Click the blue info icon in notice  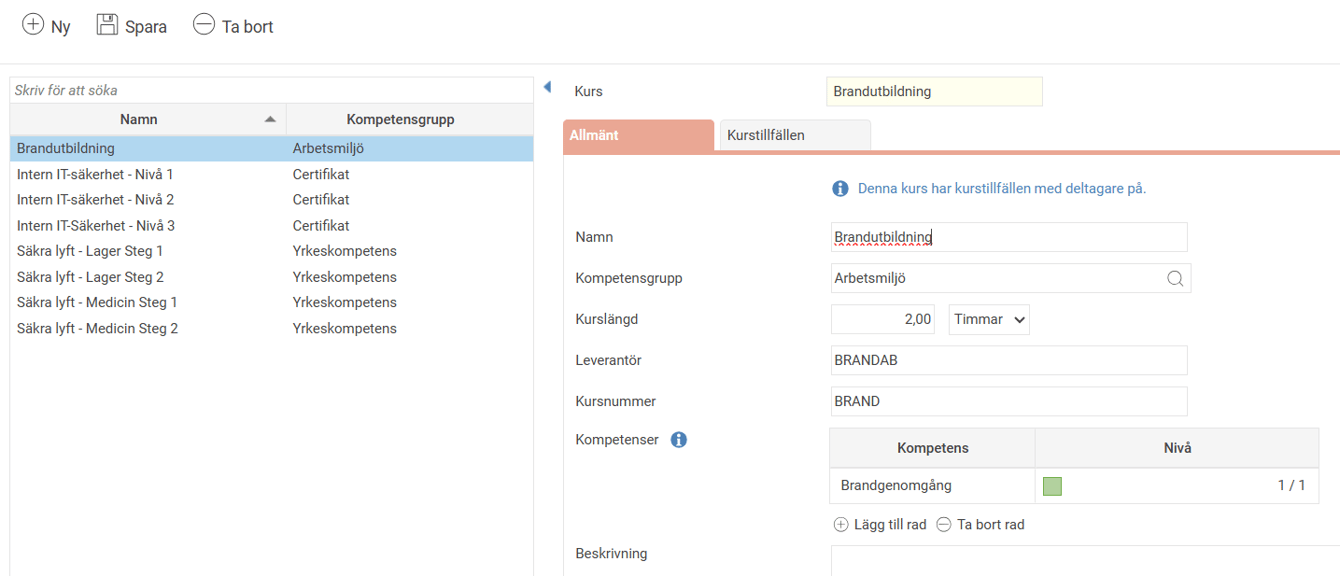(x=840, y=188)
